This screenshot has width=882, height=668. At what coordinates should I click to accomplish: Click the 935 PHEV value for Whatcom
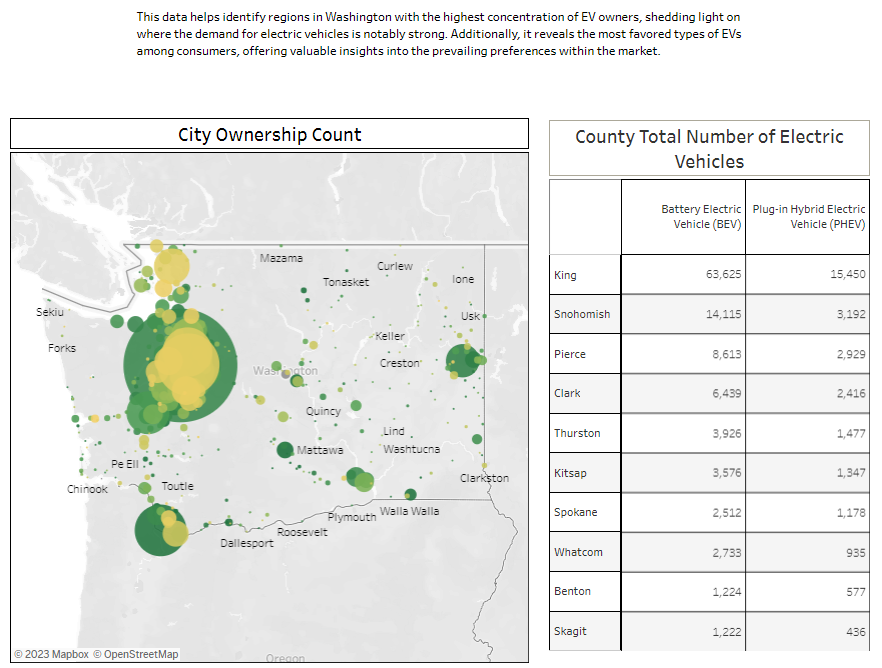[852, 552]
